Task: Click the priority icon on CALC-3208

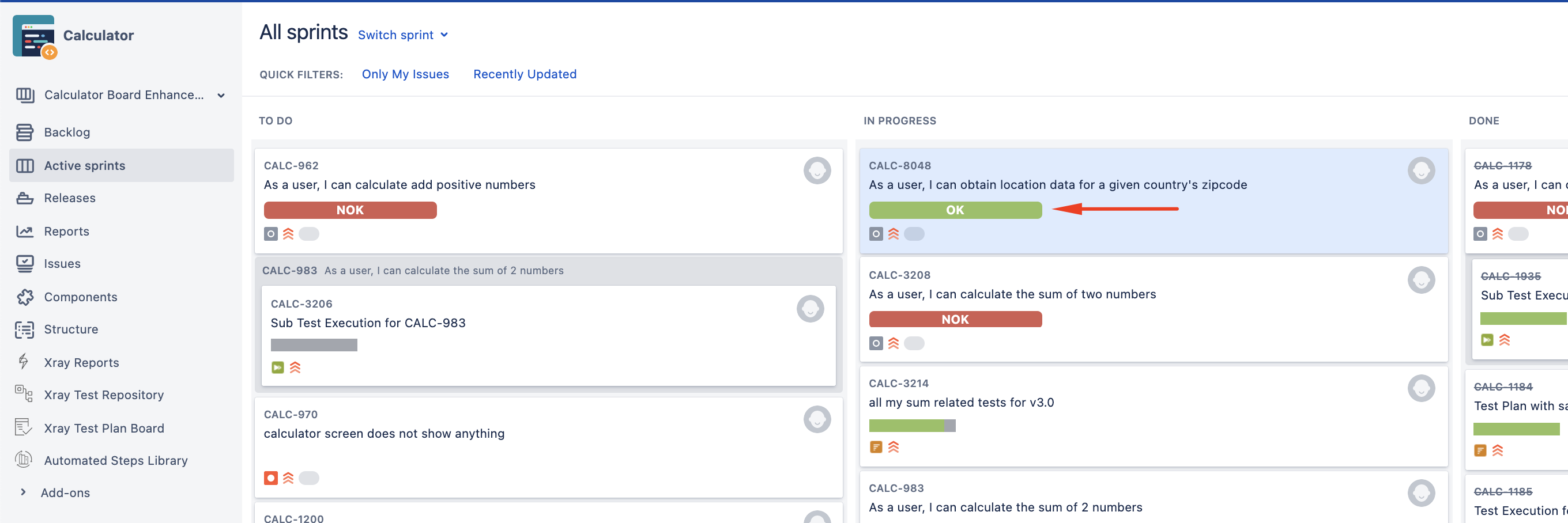Action: [x=894, y=343]
